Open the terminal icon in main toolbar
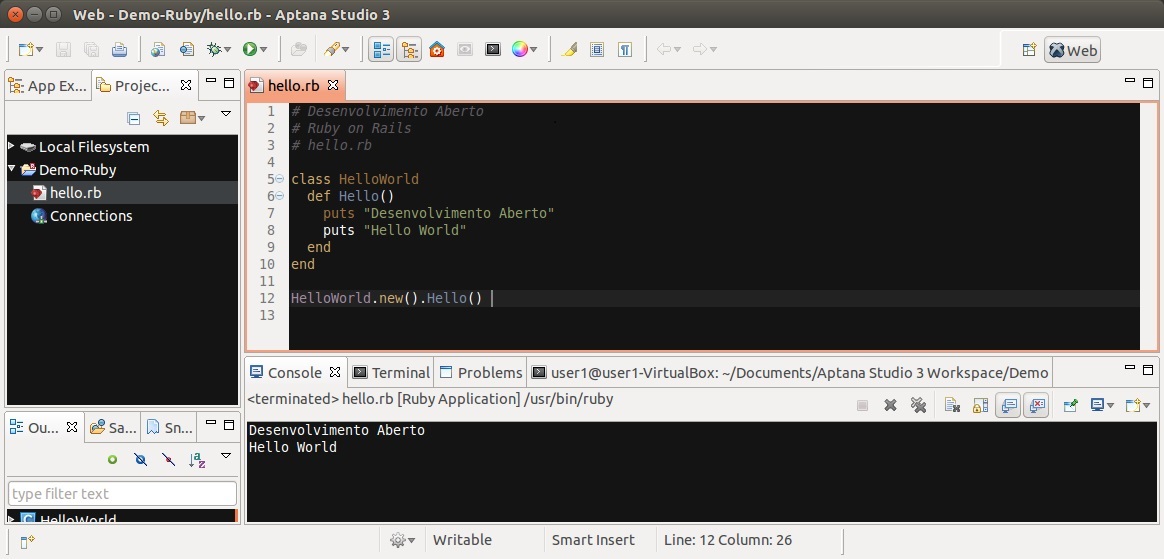The width and height of the screenshot is (1164, 559). pos(493,49)
